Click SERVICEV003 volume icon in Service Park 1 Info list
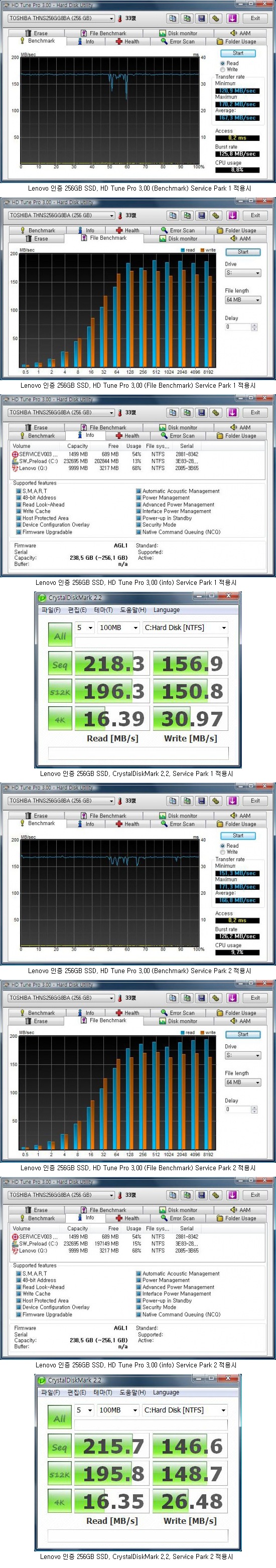This screenshot has height=1568, width=276. tap(15, 454)
